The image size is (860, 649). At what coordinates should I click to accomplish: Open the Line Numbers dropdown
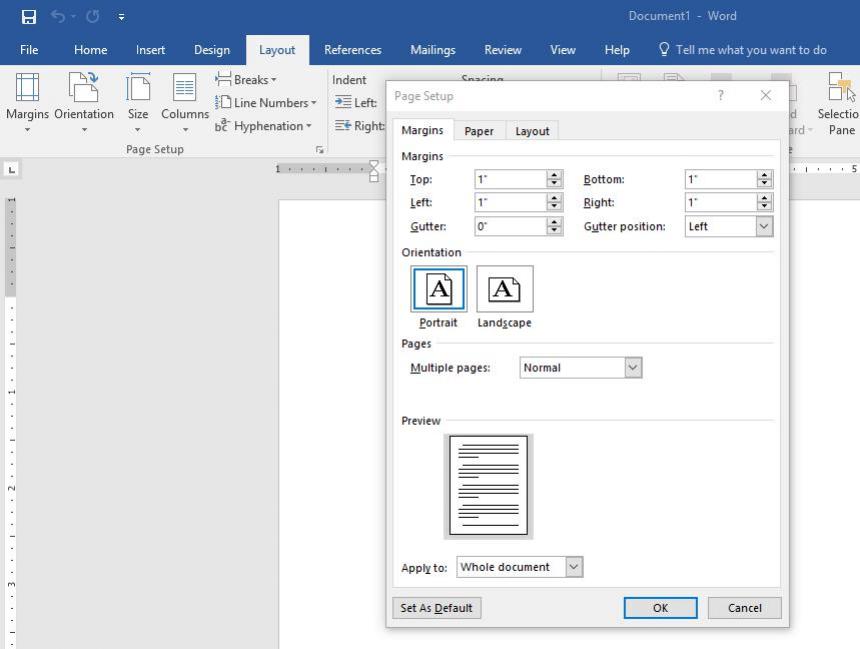[266, 103]
